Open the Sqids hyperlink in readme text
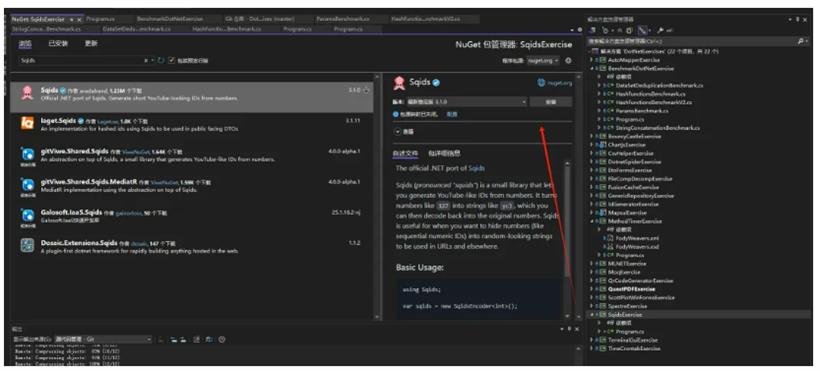This screenshot has width=820, height=371. click(x=476, y=168)
